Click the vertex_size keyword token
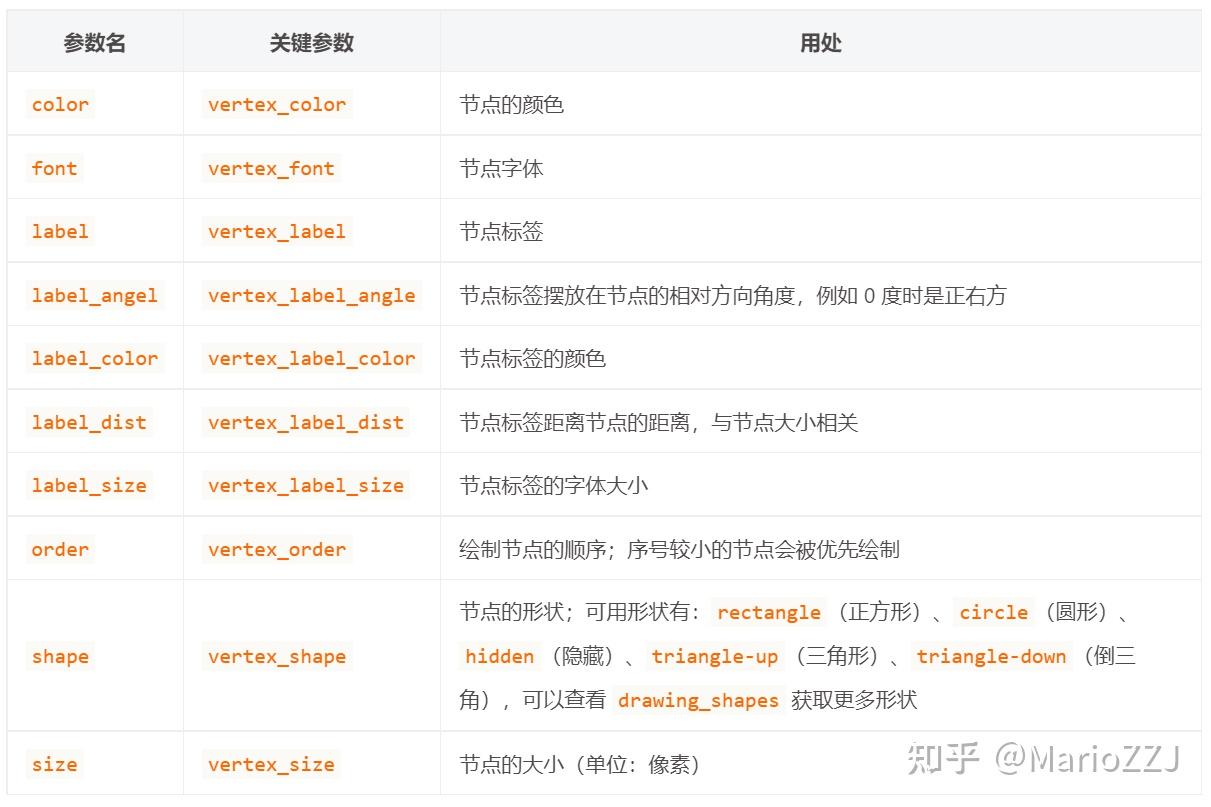Viewport: 1211px width, 807px height. click(x=271, y=763)
